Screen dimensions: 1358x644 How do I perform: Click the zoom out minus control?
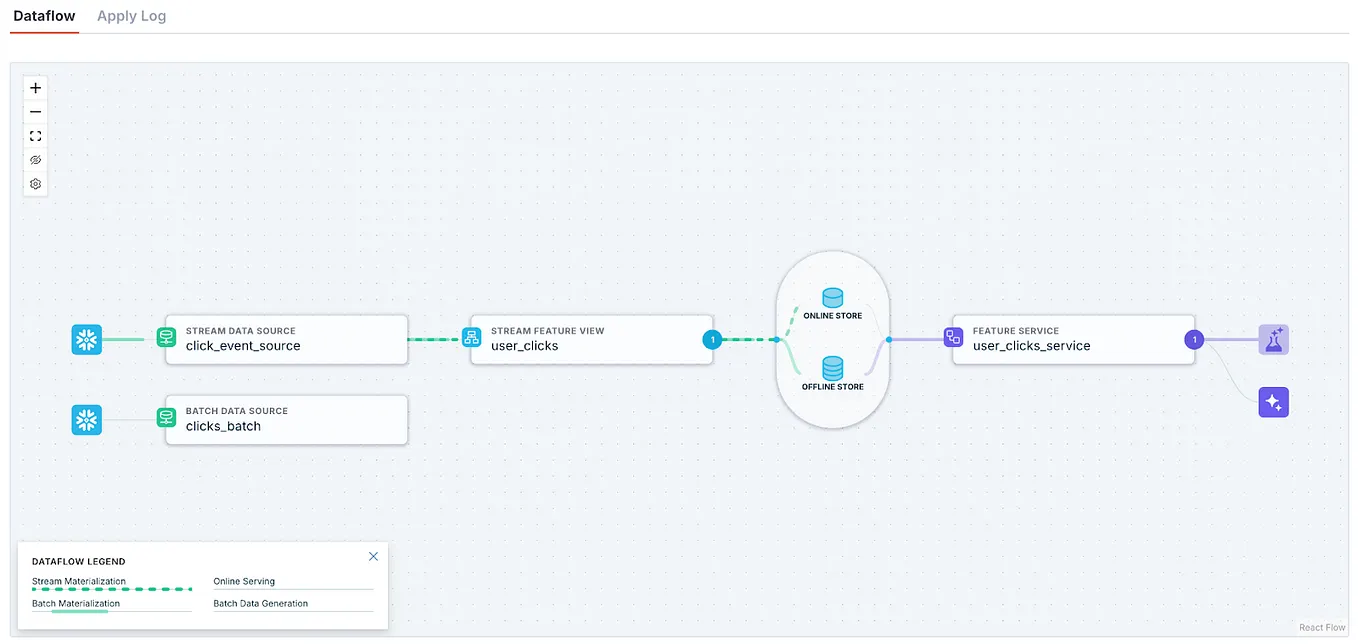point(36,112)
